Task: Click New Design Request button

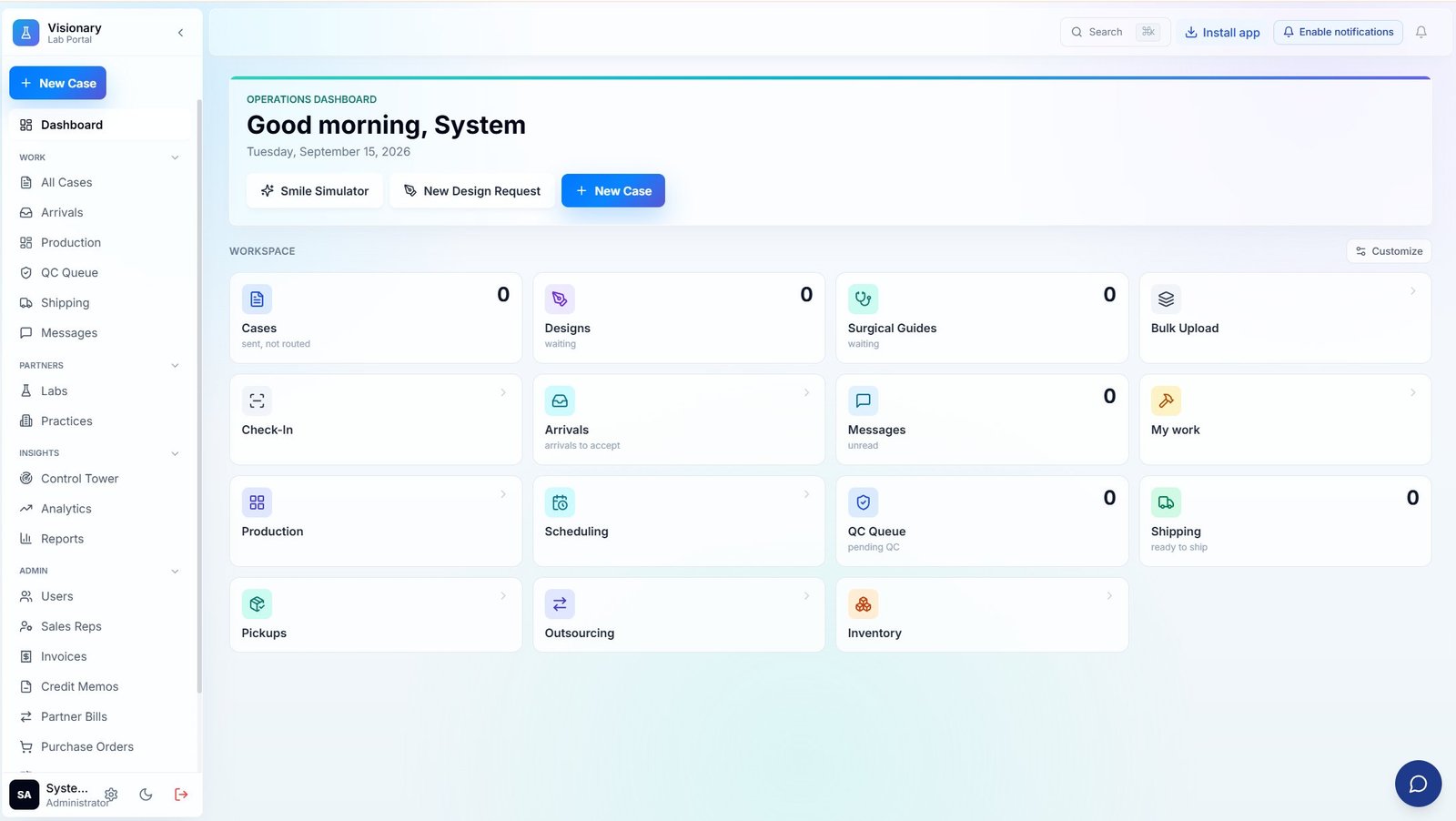Action: click(x=472, y=191)
